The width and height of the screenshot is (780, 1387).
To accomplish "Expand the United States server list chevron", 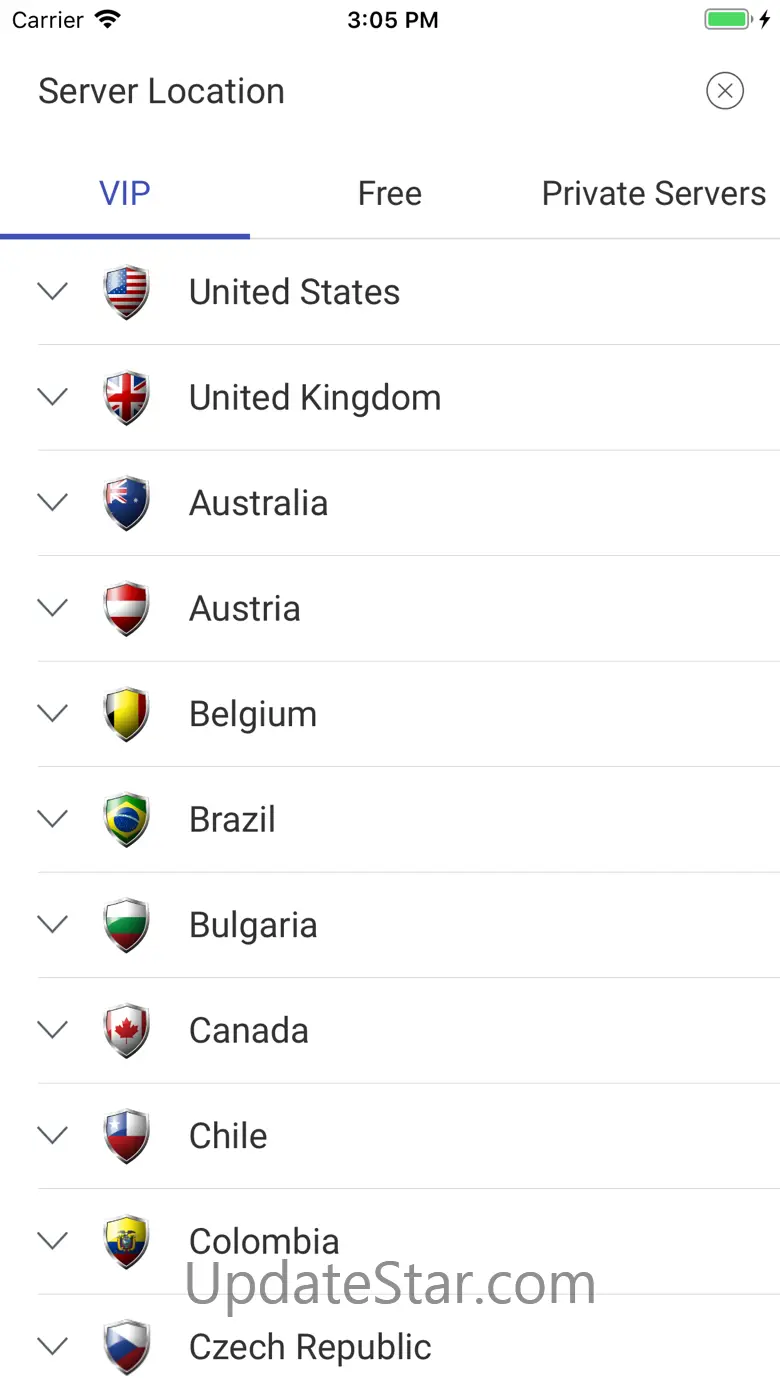I will point(52,291).
